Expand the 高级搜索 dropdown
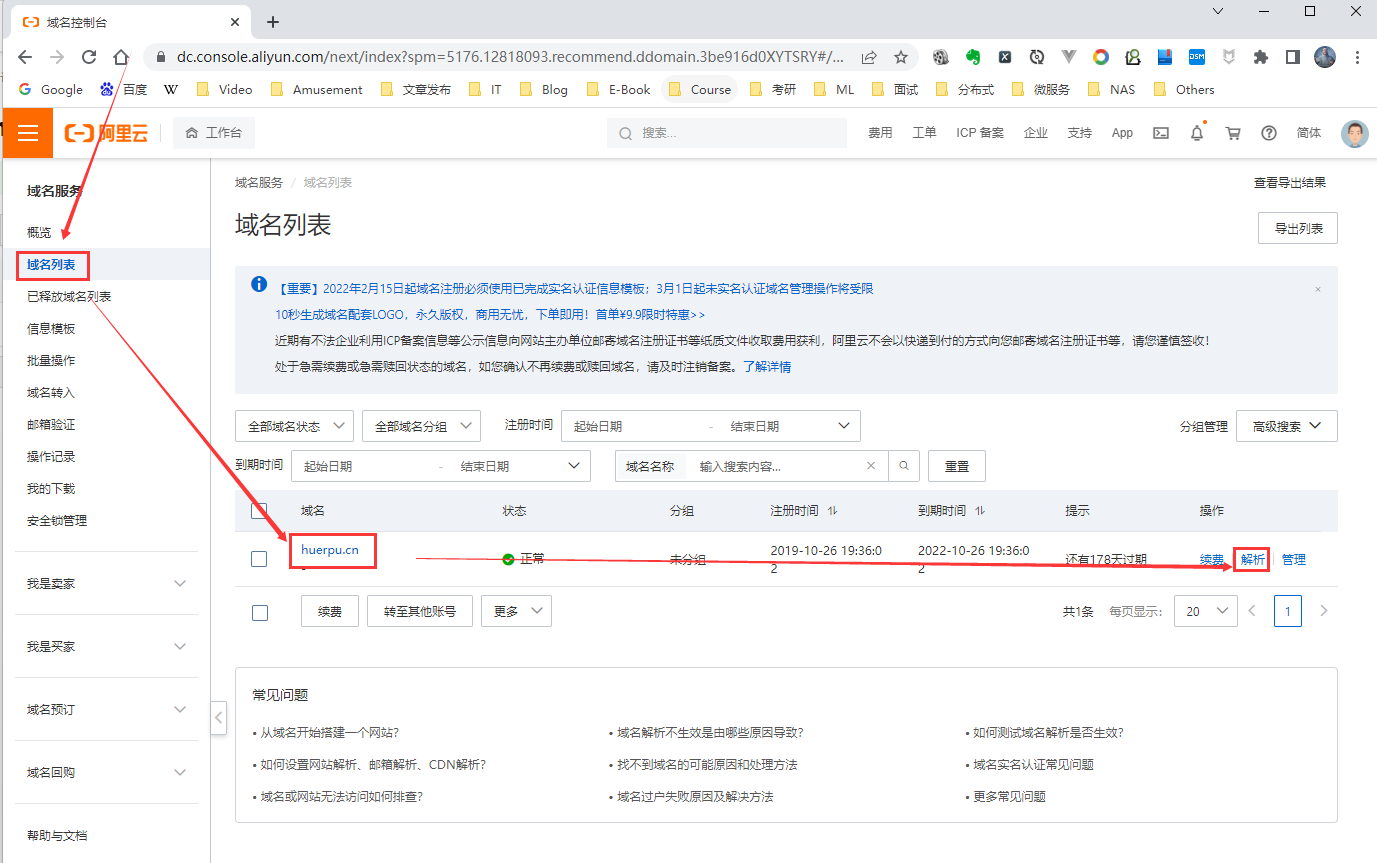 [x=1286, y=426]
